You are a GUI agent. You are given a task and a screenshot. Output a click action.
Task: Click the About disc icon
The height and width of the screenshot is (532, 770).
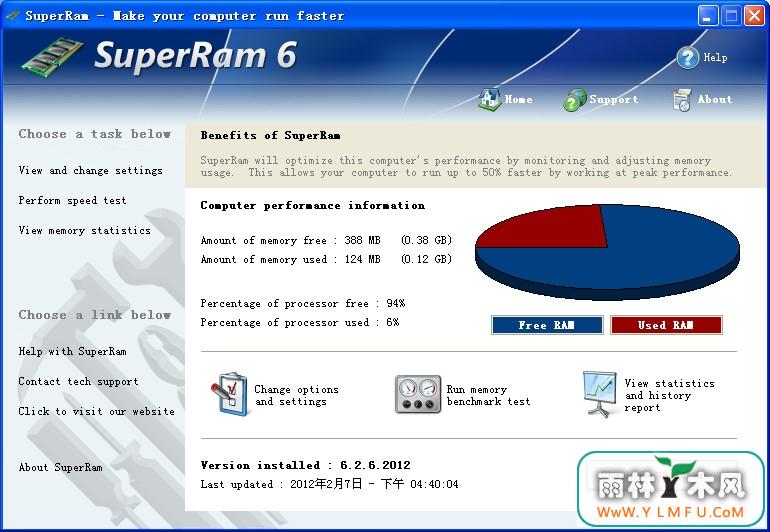coord(682,100)
